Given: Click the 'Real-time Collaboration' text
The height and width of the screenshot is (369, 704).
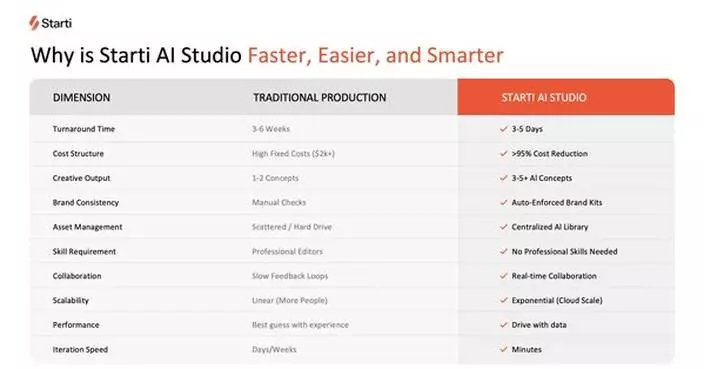Looking at the screenshot, I should pyautogui.click(x=554, y=276).
